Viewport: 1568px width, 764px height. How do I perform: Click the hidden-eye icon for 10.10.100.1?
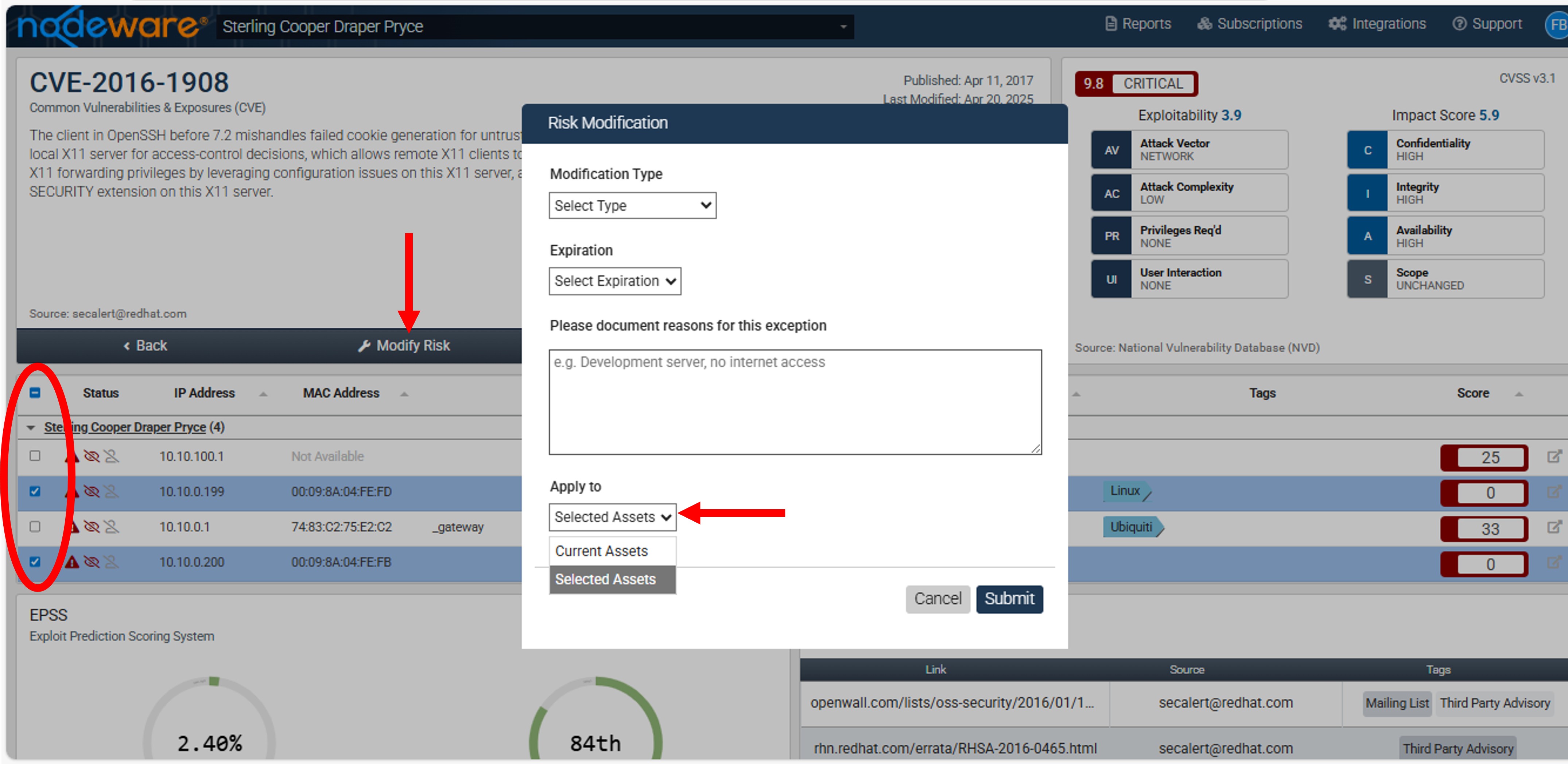92,456
